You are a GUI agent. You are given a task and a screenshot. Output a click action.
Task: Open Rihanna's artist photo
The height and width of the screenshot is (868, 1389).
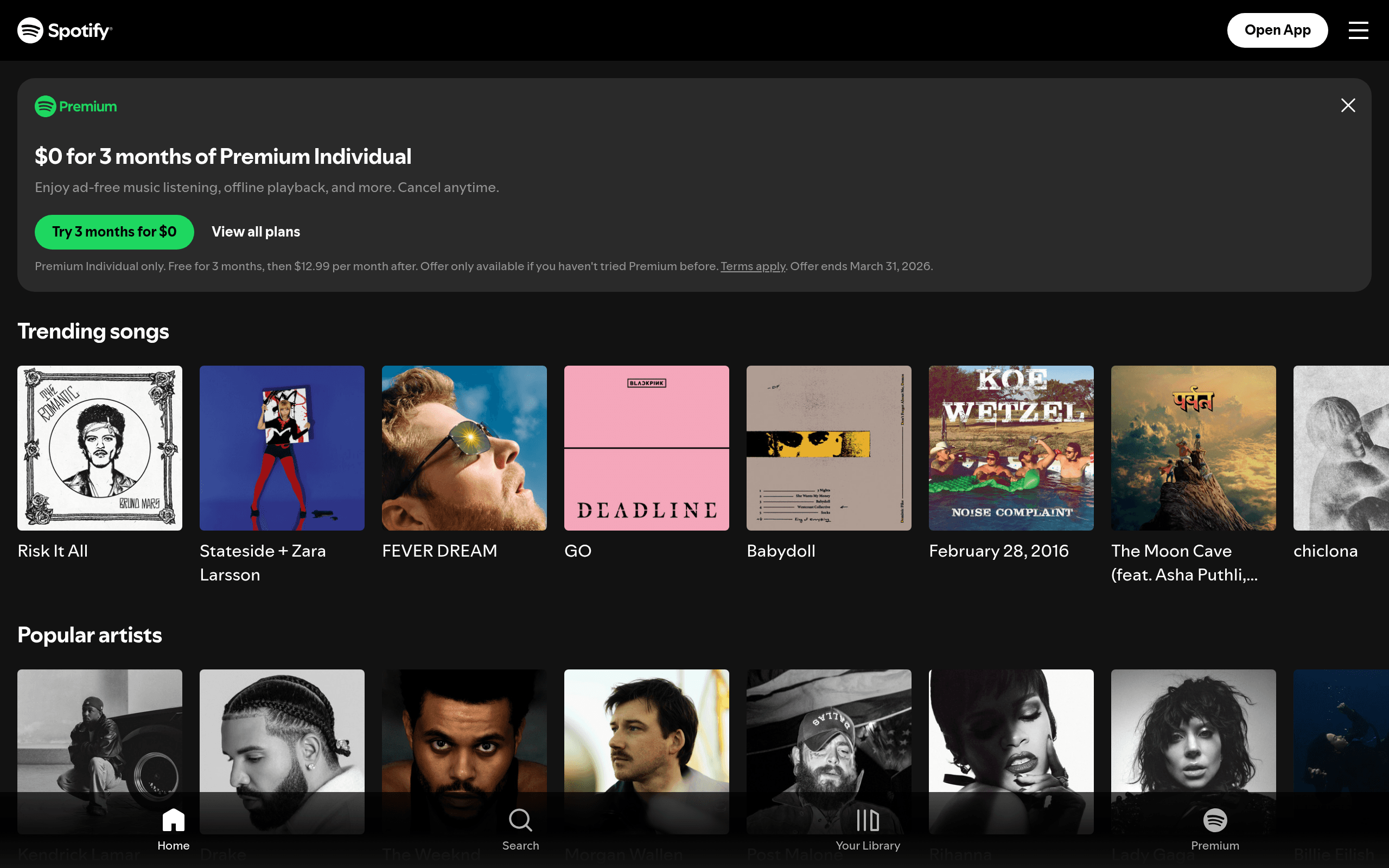pos(1011,751)
